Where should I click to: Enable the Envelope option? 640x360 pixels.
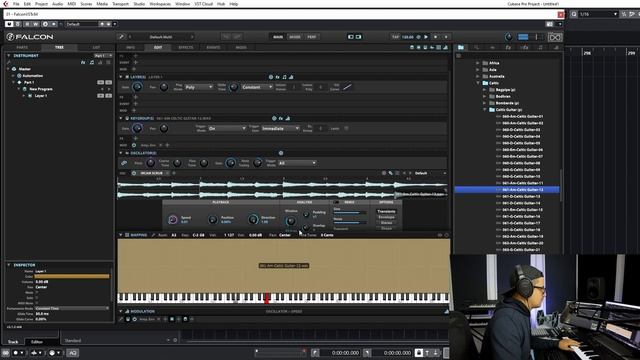386,217
